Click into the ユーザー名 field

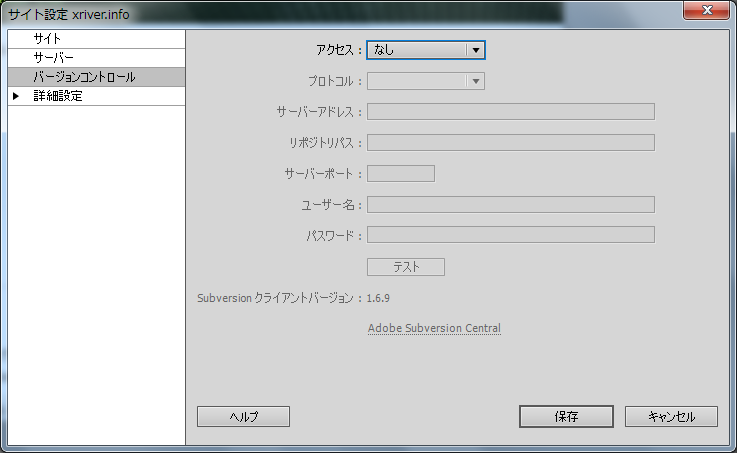510,204
